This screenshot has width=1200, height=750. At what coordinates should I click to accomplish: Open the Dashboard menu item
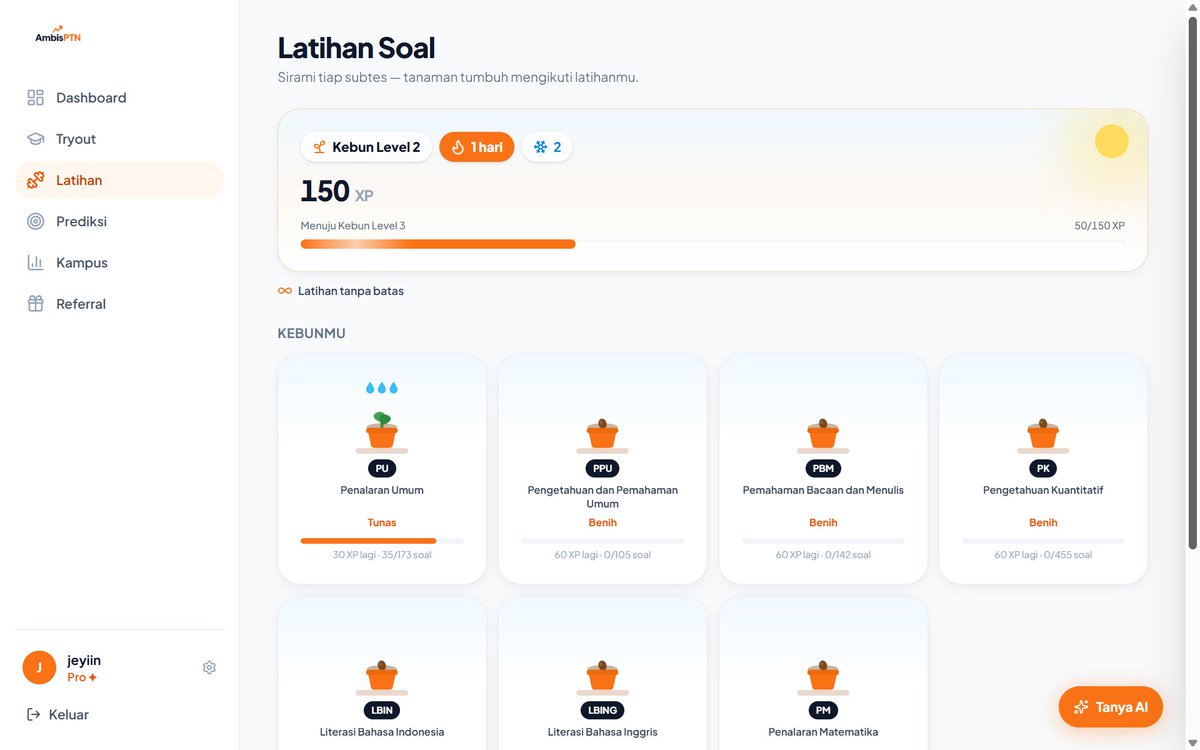[x=120, y=98]
